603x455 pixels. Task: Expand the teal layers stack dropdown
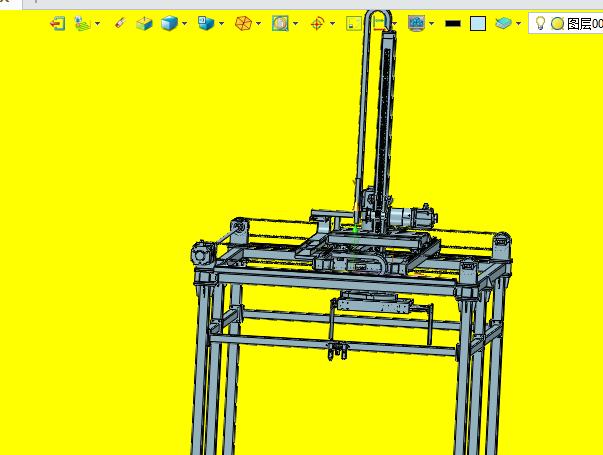point(518,24)
